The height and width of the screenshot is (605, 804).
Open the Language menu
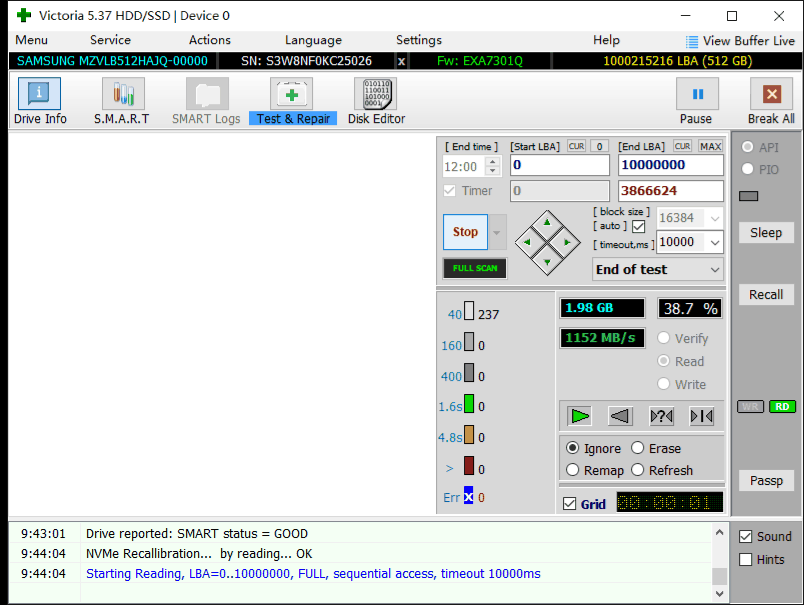(x=313, y=40)
